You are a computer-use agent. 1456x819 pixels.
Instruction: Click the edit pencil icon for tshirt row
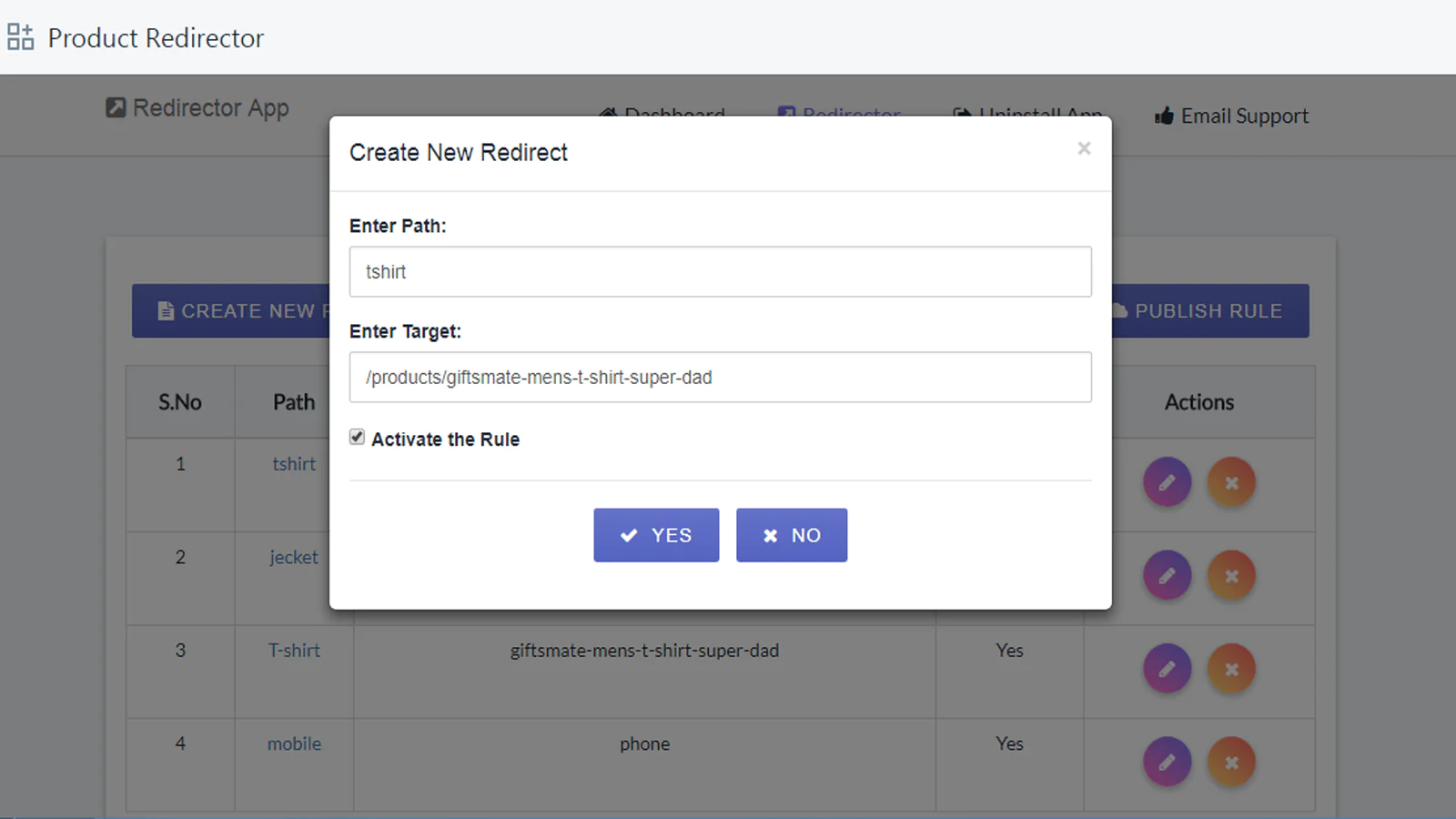(1167, 482)
